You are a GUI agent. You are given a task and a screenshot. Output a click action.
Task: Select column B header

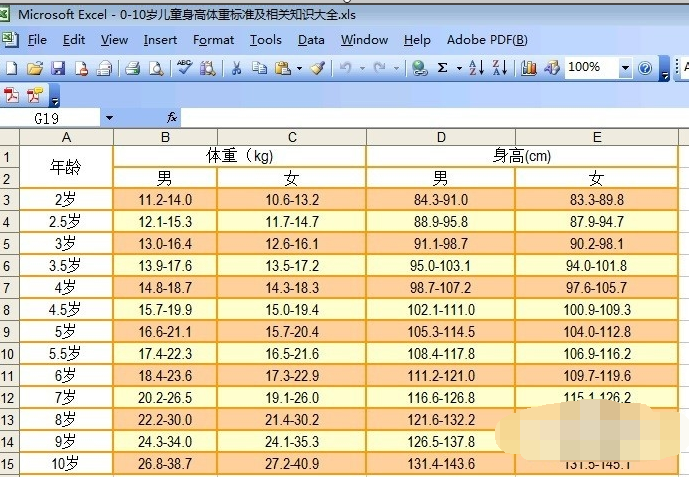165,137
